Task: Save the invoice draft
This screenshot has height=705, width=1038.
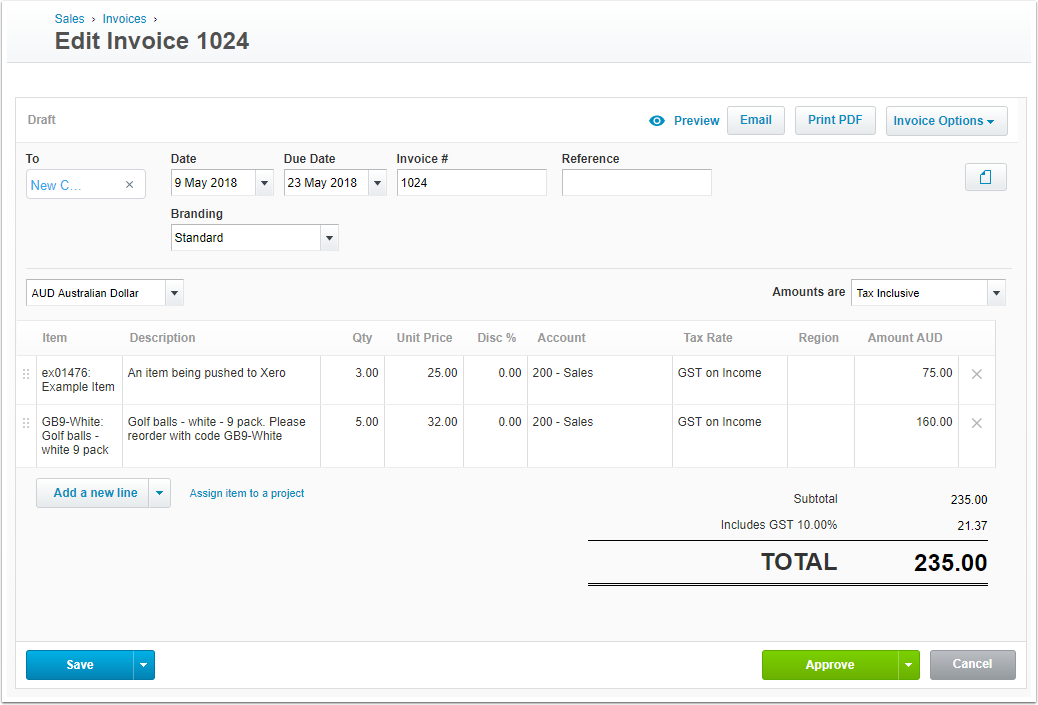Action: click(79, 665)
